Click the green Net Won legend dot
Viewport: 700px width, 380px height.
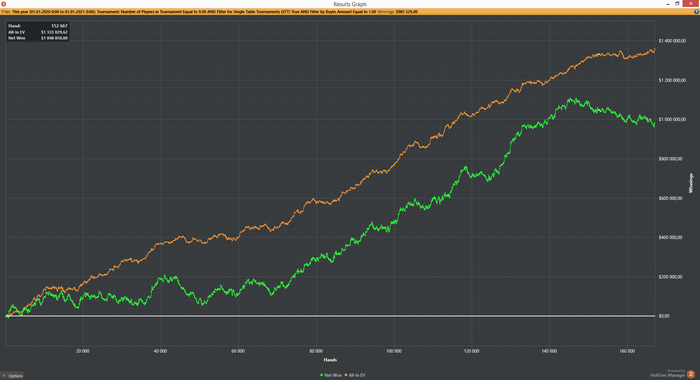[x=322, y=375]
